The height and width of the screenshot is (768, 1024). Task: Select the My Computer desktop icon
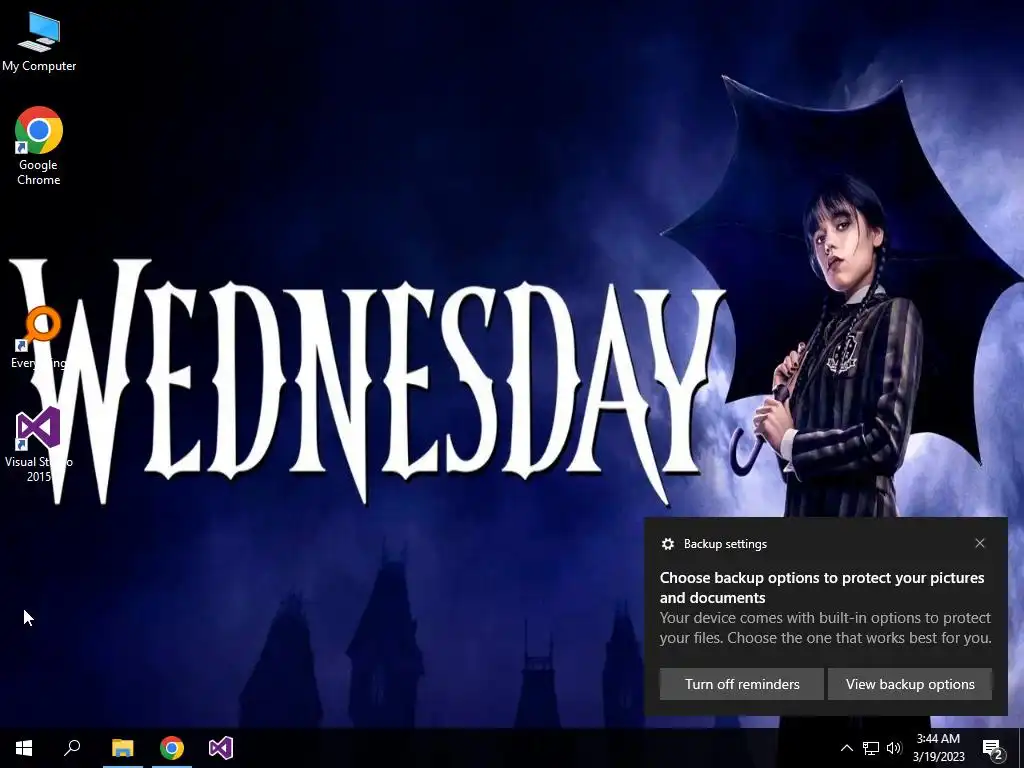[x=39, y=41]
